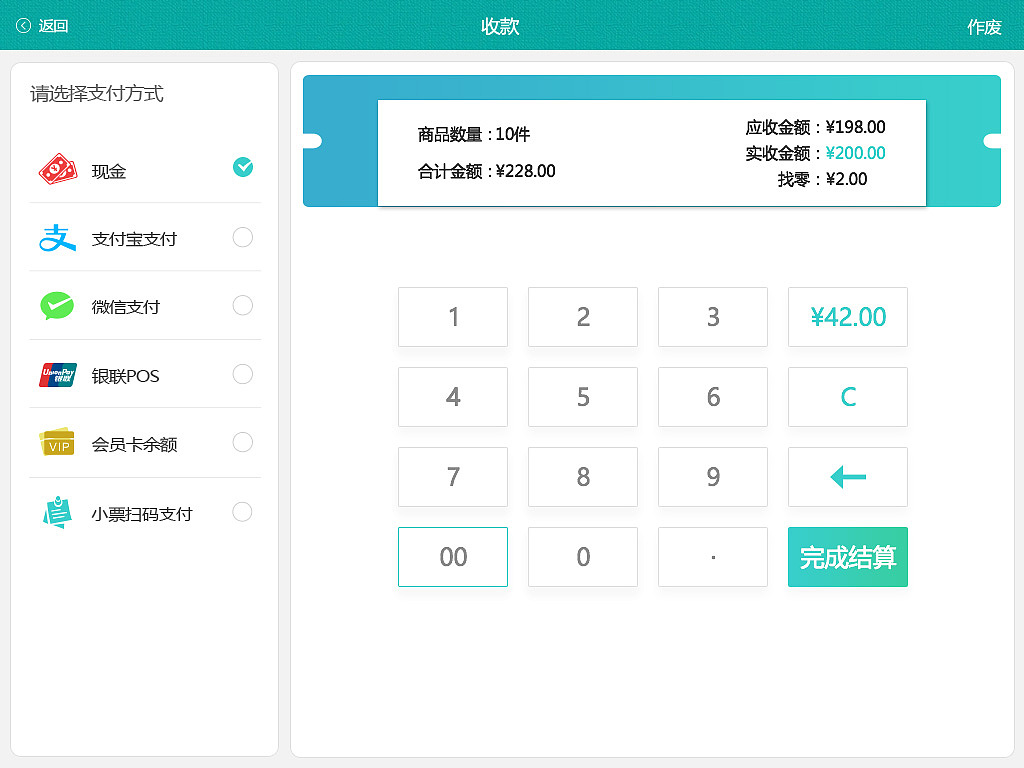Click the back arrow icon beside 返回
This screenshot has width=1024, height=768.
(x=24, y=25)
